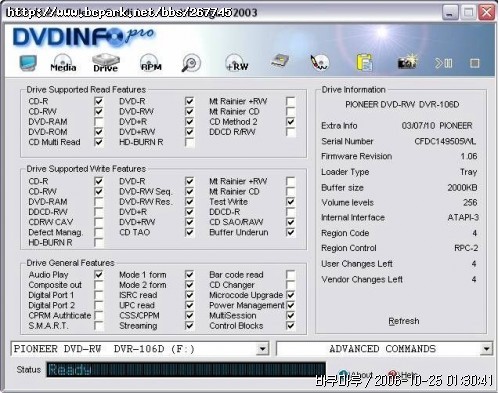Toggle MultiSession checkbox

point(291,315)
